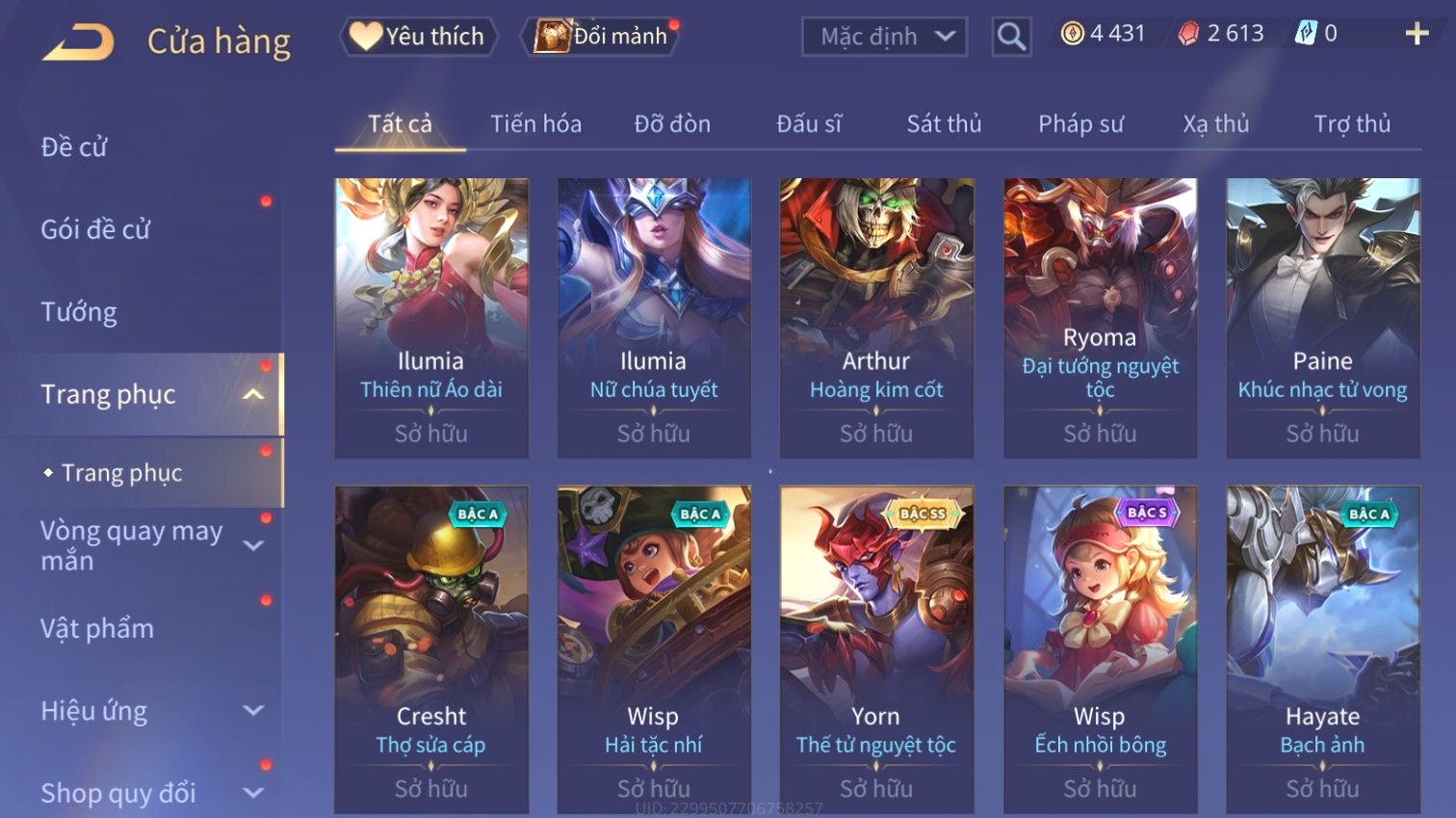The height and width of the screenshot is (818, 1456).
Task: Open the Tướng sidebar menu
Action: pos(79,312)
